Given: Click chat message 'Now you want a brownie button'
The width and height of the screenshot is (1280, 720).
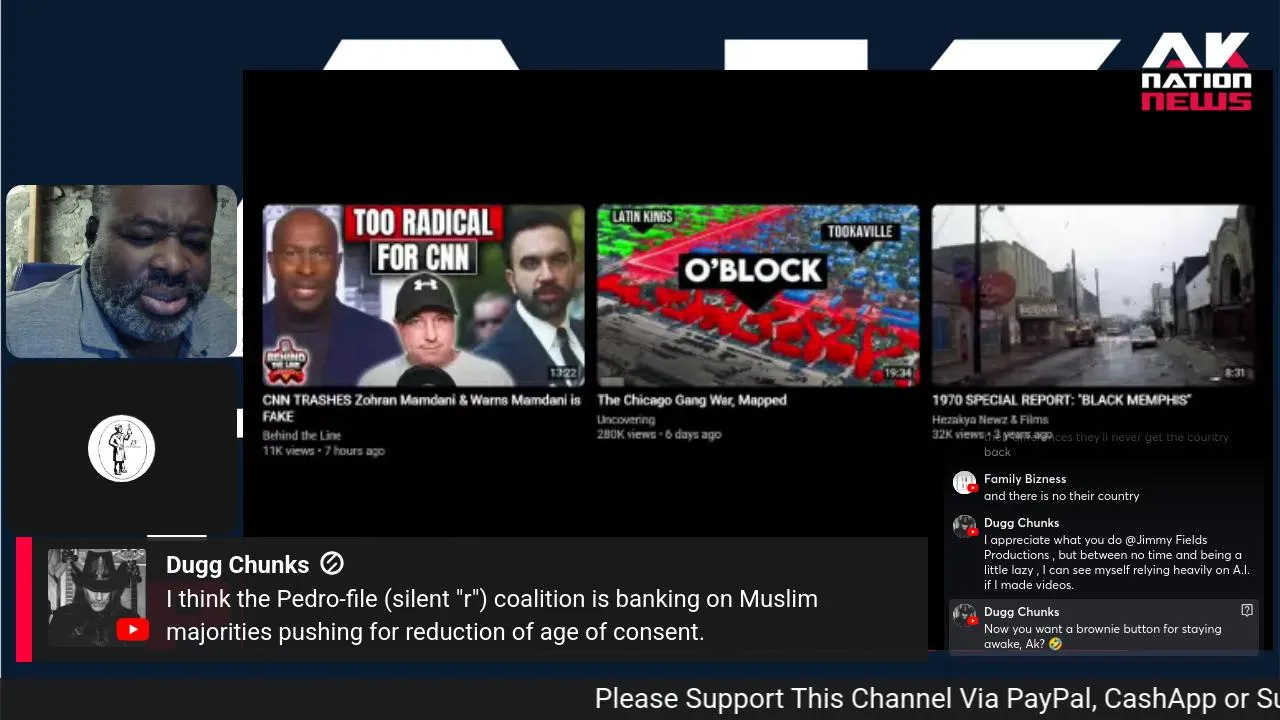Looking at the screenshot, I should pos(1102,636).
